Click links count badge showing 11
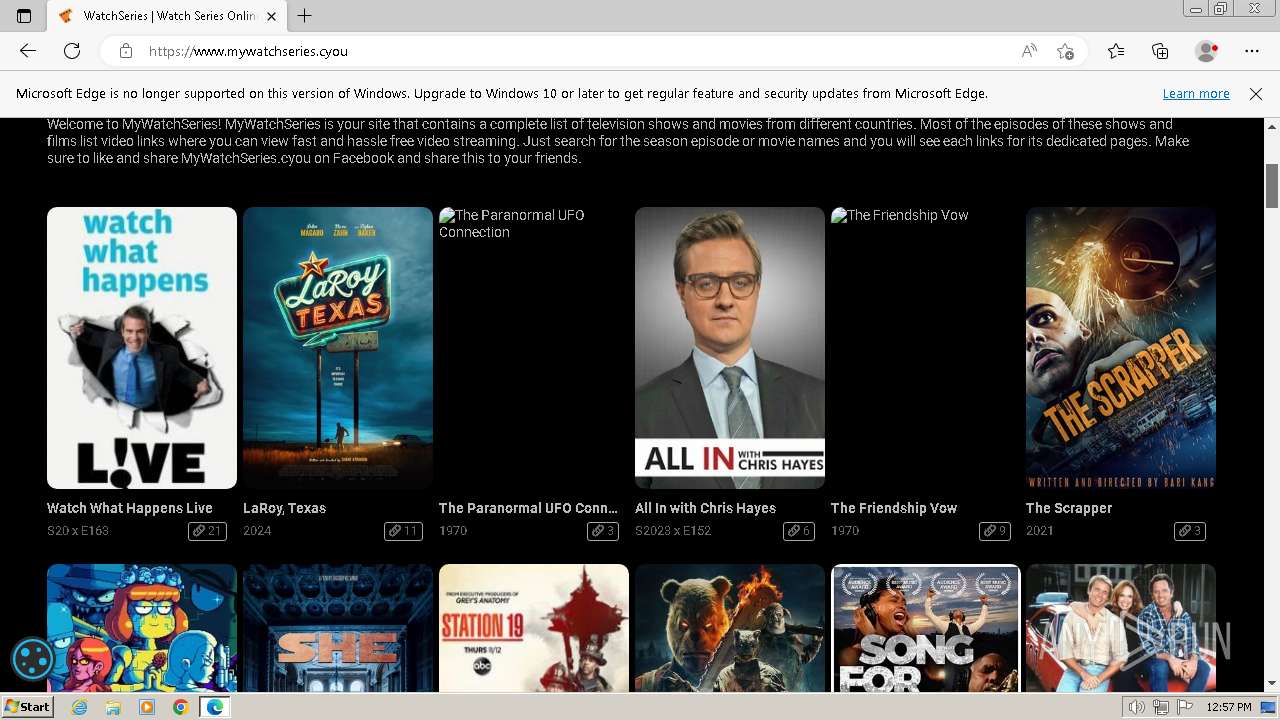 click(403, 531)
